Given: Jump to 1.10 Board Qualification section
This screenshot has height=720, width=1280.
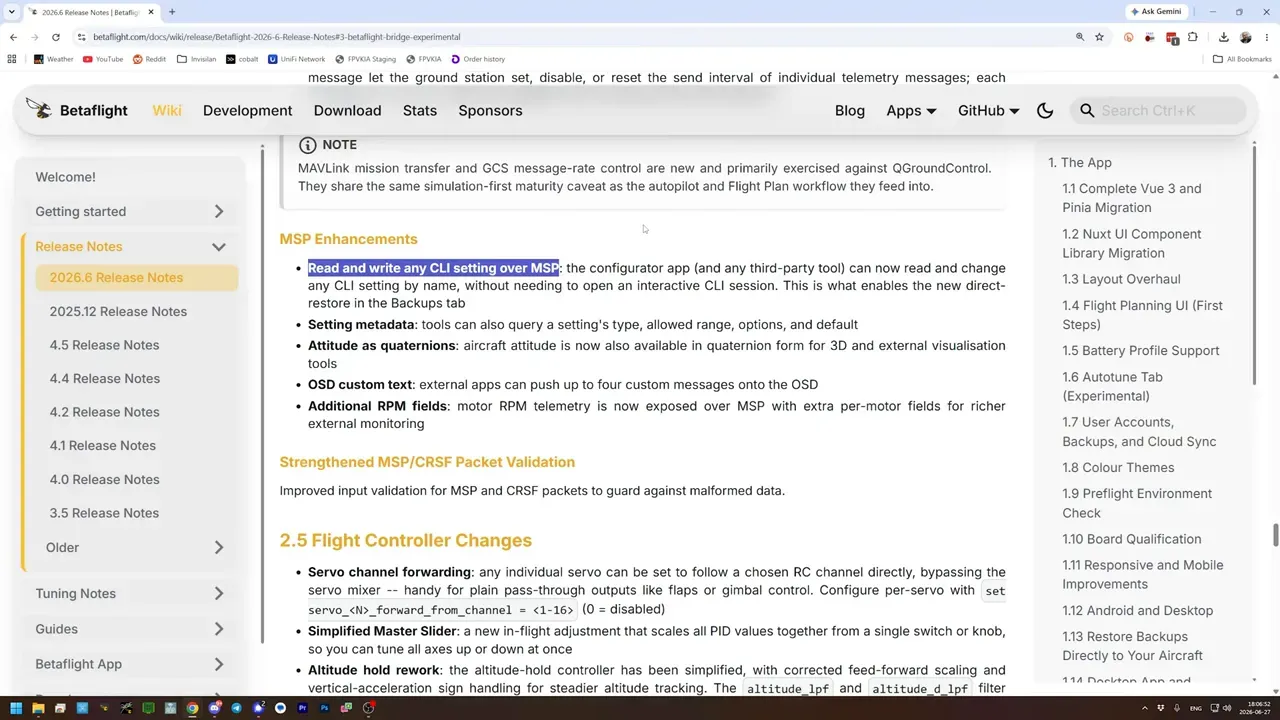Looking at the screenshot, I should click(x=1132, y=539).
